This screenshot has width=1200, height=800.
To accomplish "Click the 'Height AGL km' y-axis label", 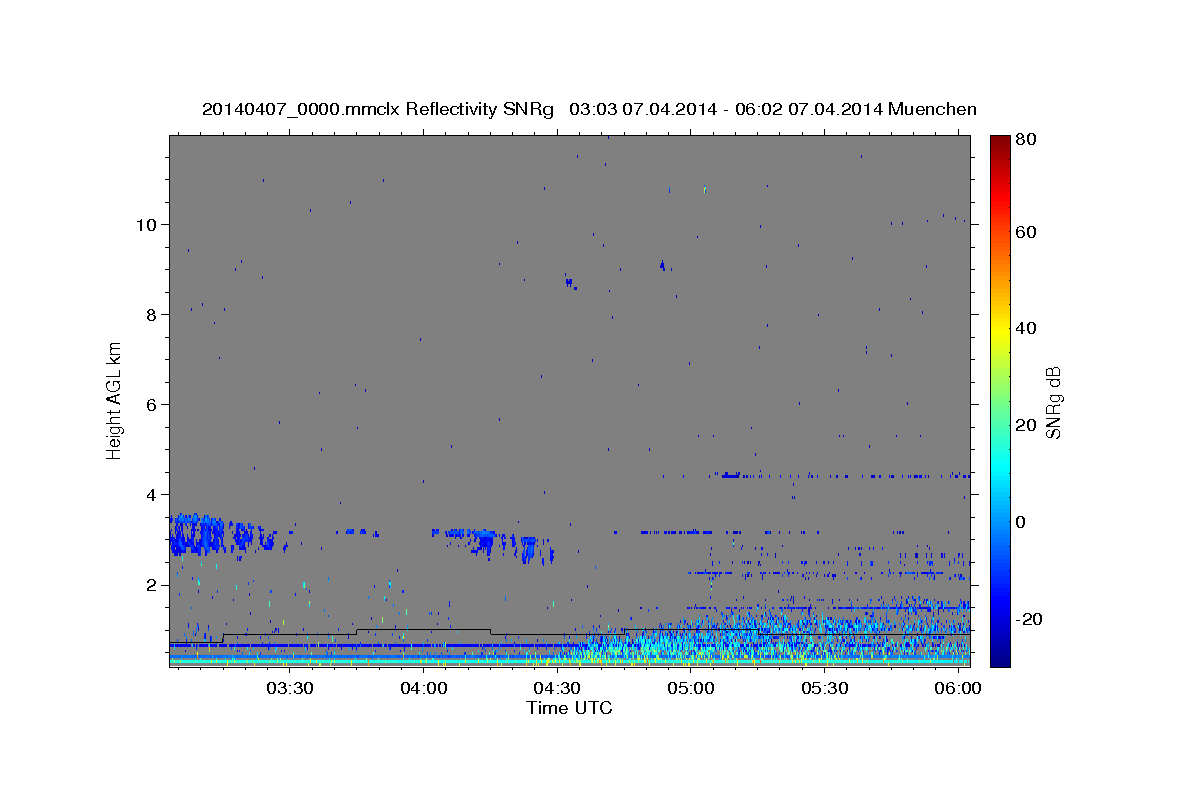I will coord(115,400).
